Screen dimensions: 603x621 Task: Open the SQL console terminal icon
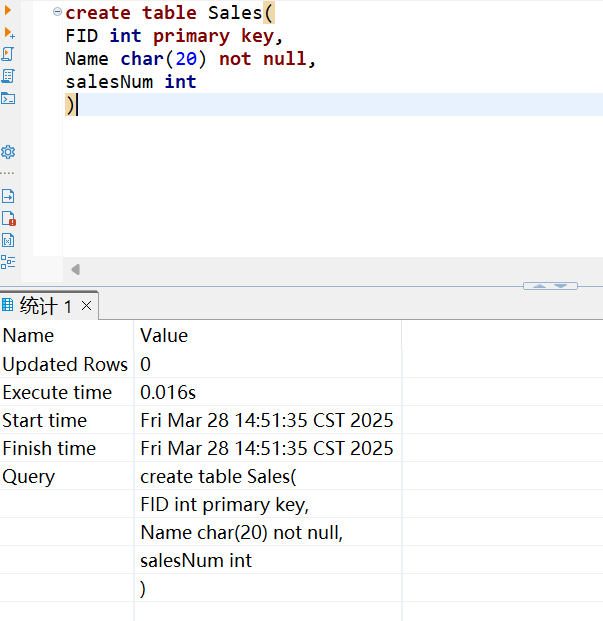coord(8,98)
